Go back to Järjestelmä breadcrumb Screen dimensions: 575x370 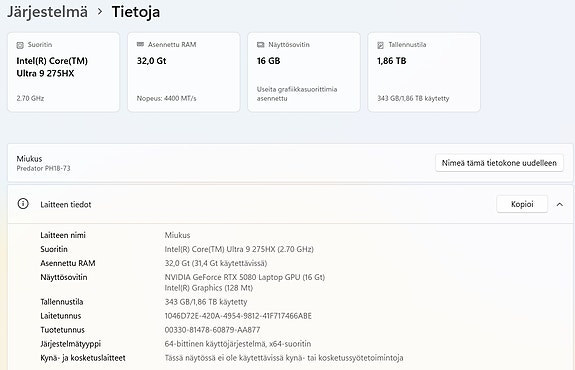click(x=48, y=12)
